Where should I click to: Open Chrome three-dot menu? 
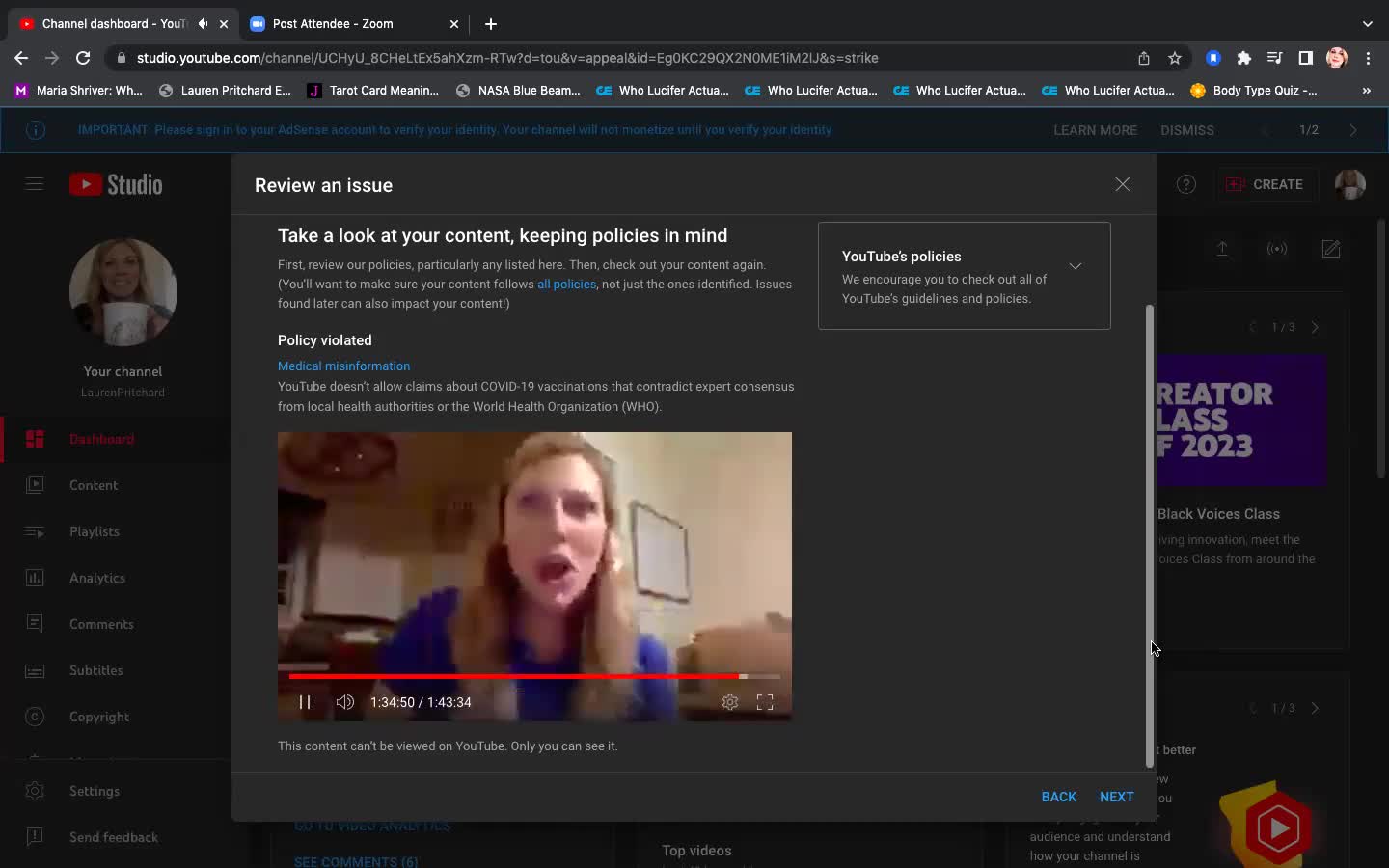[1369, 58]
